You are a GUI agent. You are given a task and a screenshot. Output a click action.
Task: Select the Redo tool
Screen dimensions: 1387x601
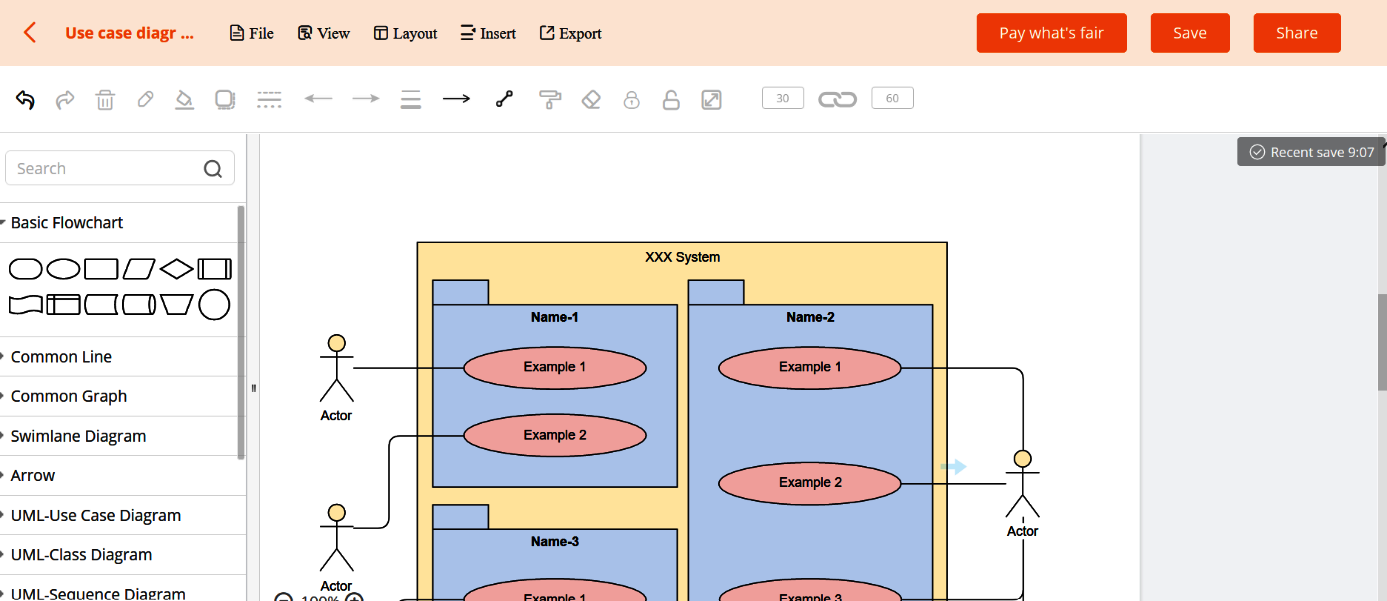tap(65, 98)
